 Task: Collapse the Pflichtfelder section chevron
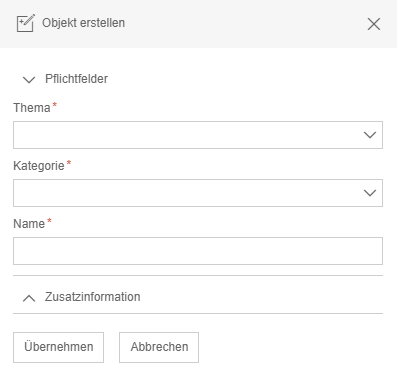(29, 80)
